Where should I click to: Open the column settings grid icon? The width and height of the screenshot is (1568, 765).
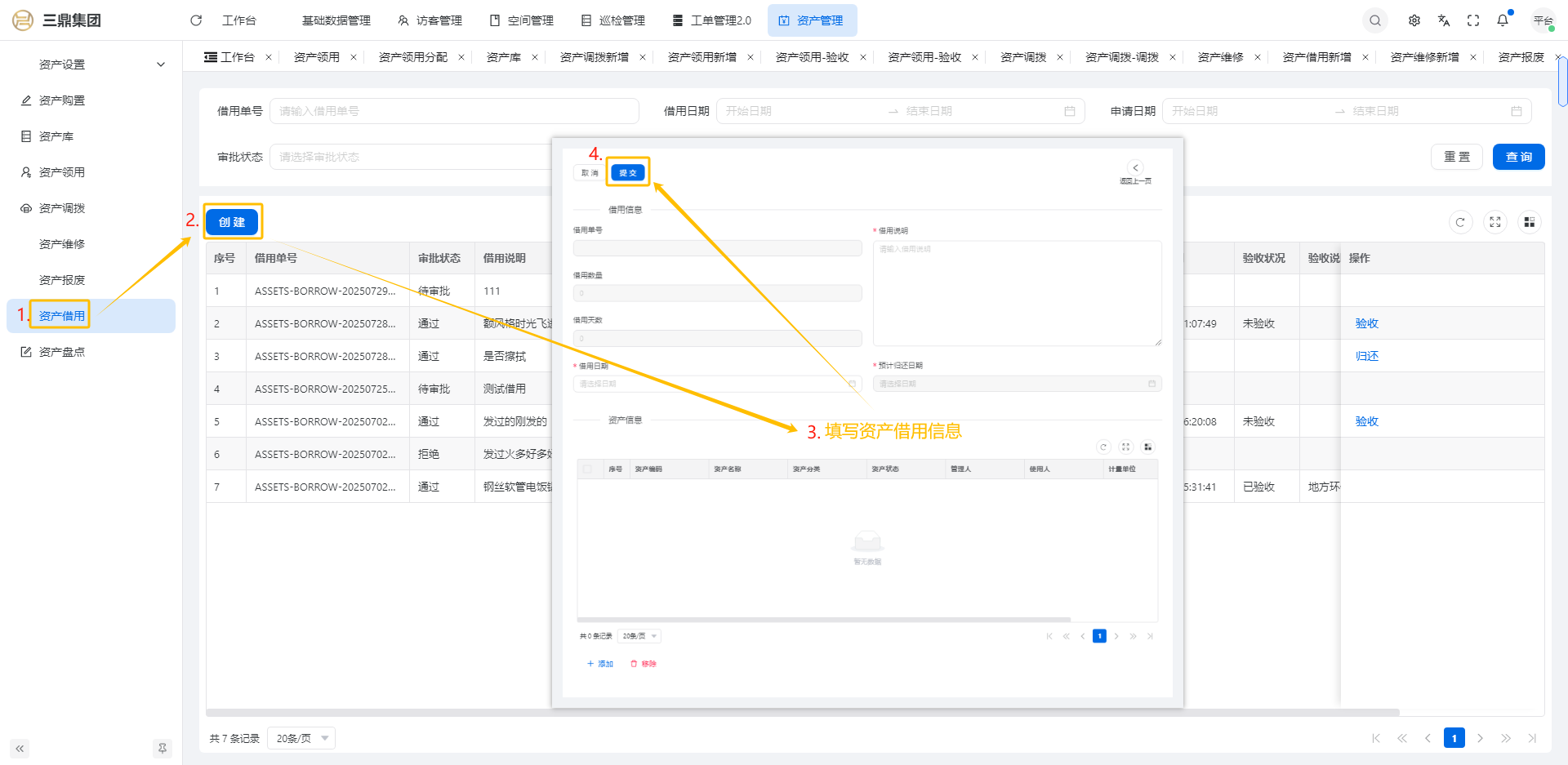1529,222
